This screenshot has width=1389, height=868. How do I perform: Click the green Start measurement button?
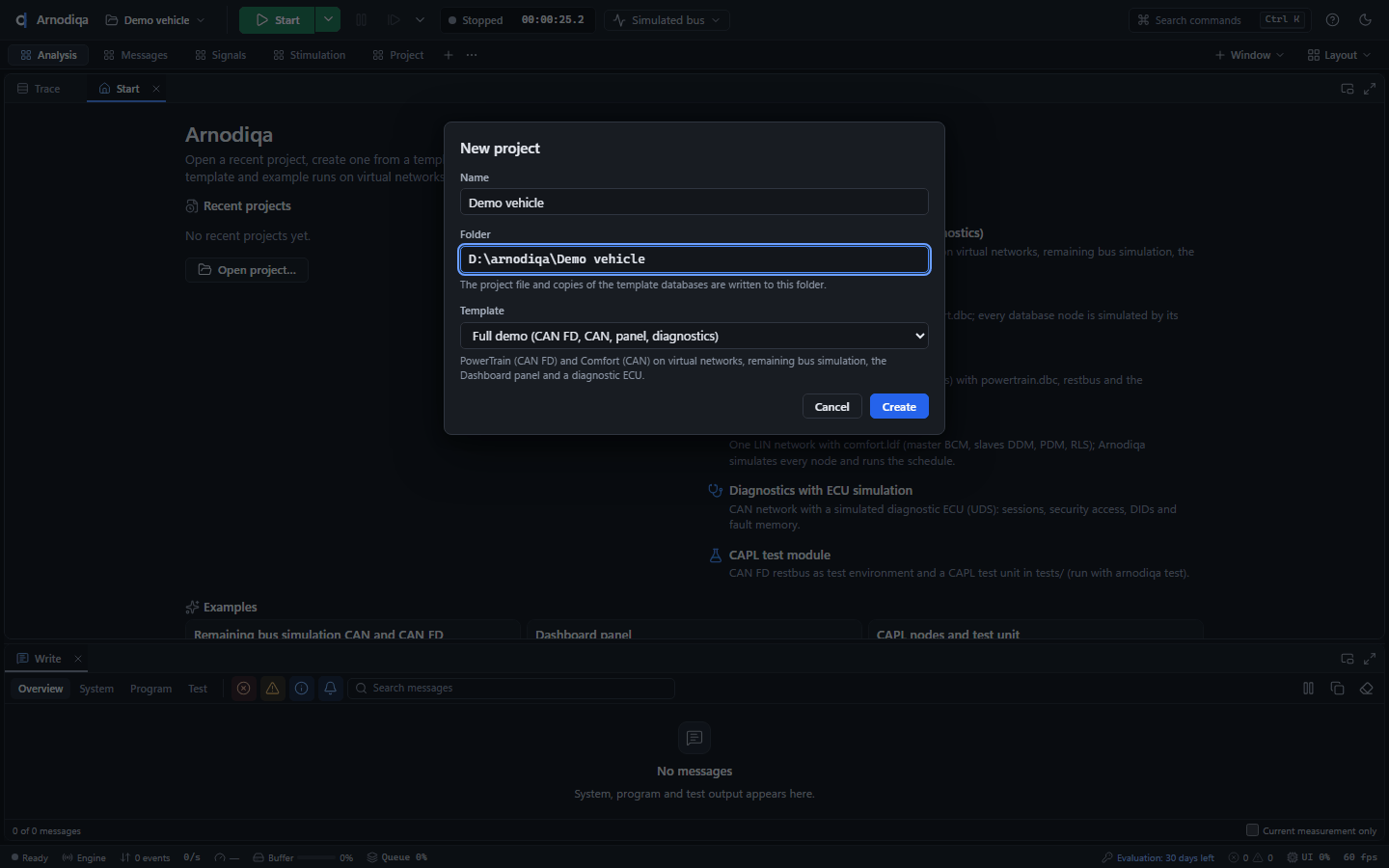tap(277, 20)
